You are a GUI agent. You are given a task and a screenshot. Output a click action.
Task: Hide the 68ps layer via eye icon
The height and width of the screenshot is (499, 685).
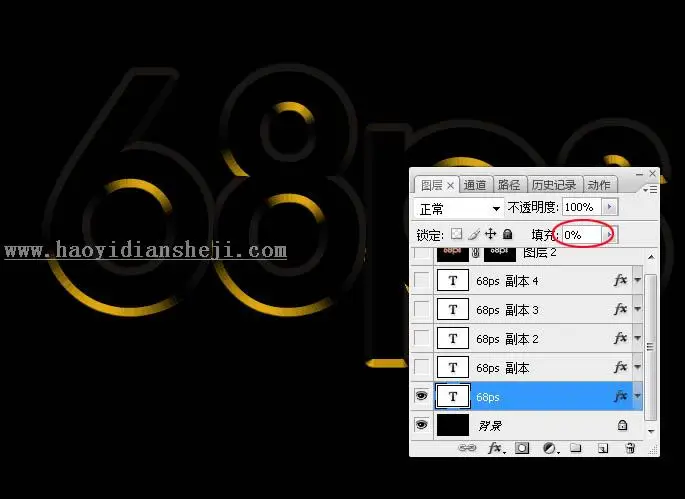pyautogui.click(x=421, y=396)
